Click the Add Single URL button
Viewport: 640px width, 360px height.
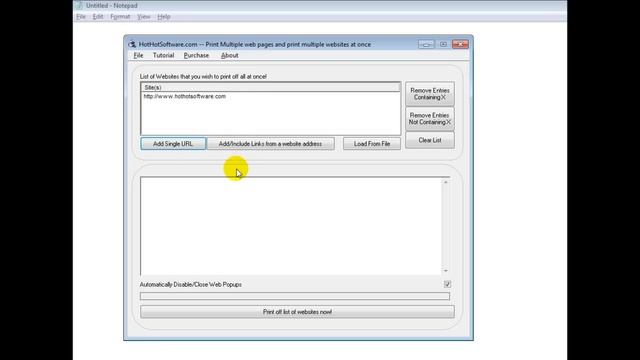click(173, 144)
